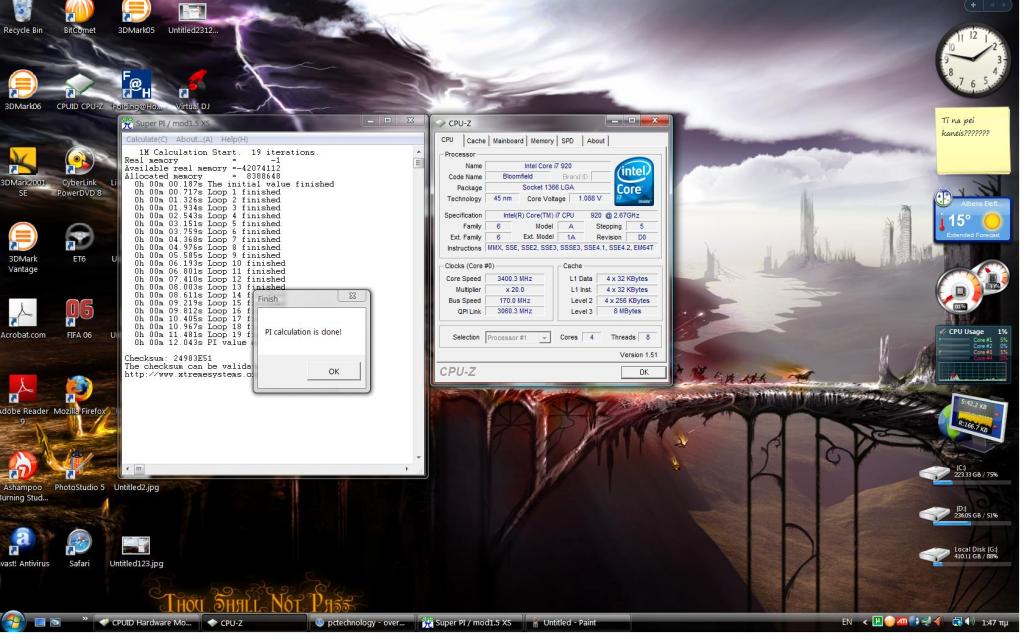Switch to the Memory tab in CPU-Z

pyautogui.click(x=542, y=140)
